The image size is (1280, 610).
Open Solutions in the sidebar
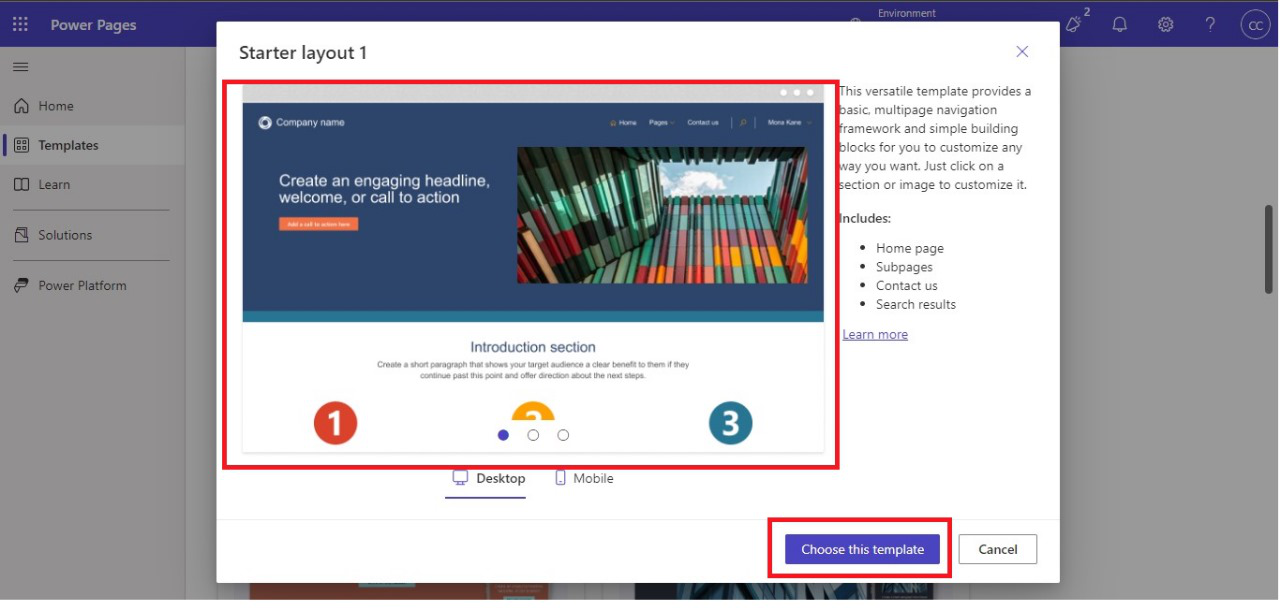(x=64, y=235)
